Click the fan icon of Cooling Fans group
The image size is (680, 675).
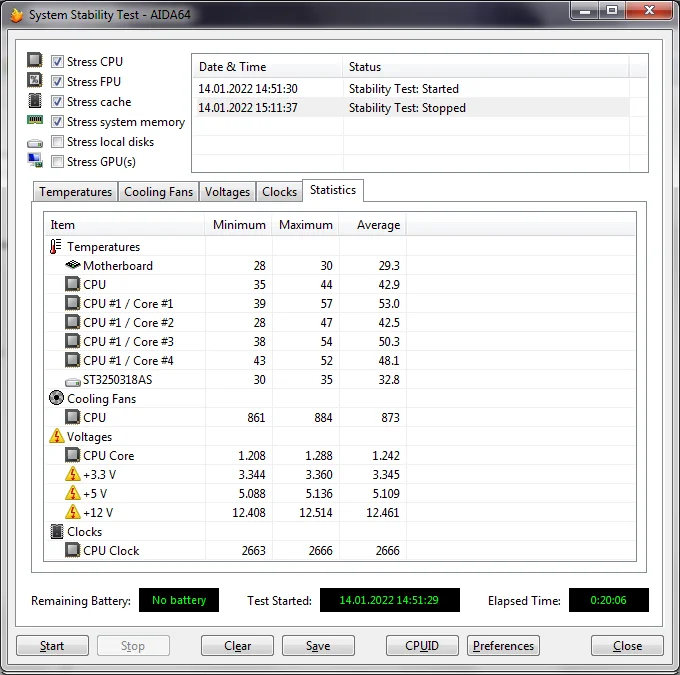coord(56,398)
